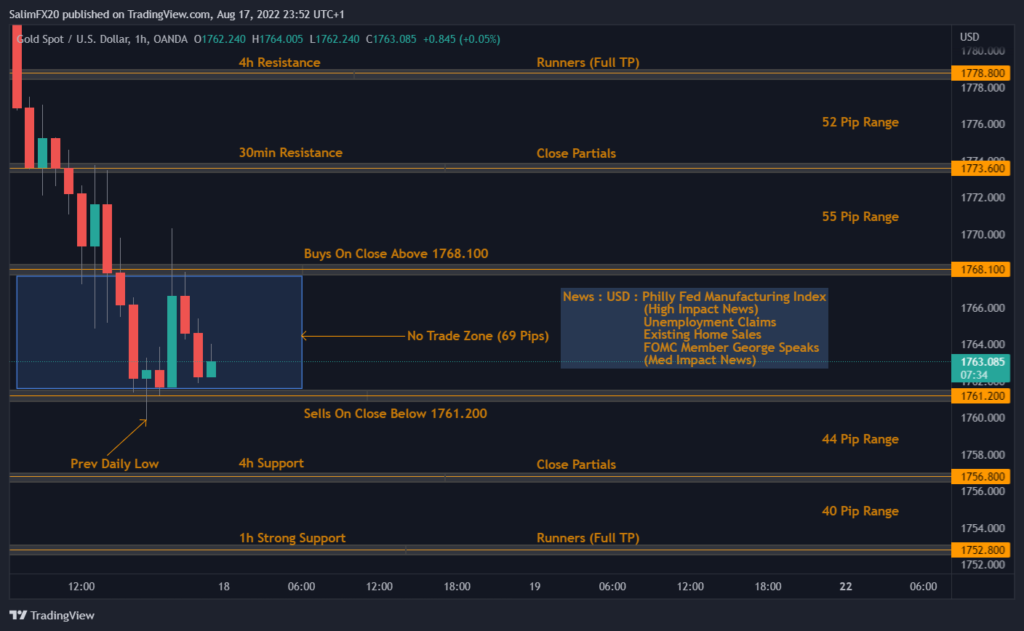The image size is (1024, 631).
Task: Select the 1773.600 price axis label
Action: pos(983,168)
